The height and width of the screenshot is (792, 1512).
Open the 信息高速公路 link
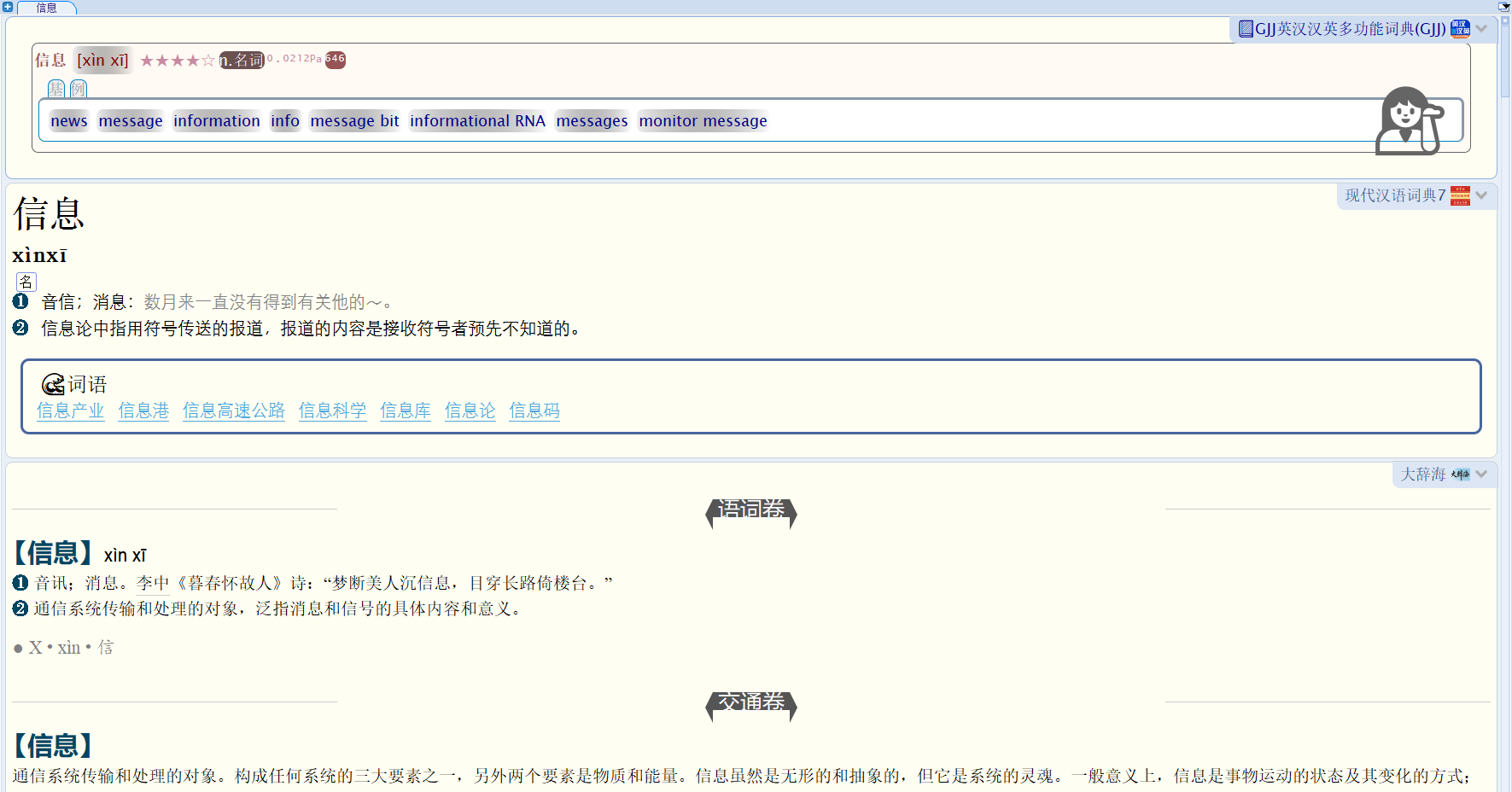point(234,411)
